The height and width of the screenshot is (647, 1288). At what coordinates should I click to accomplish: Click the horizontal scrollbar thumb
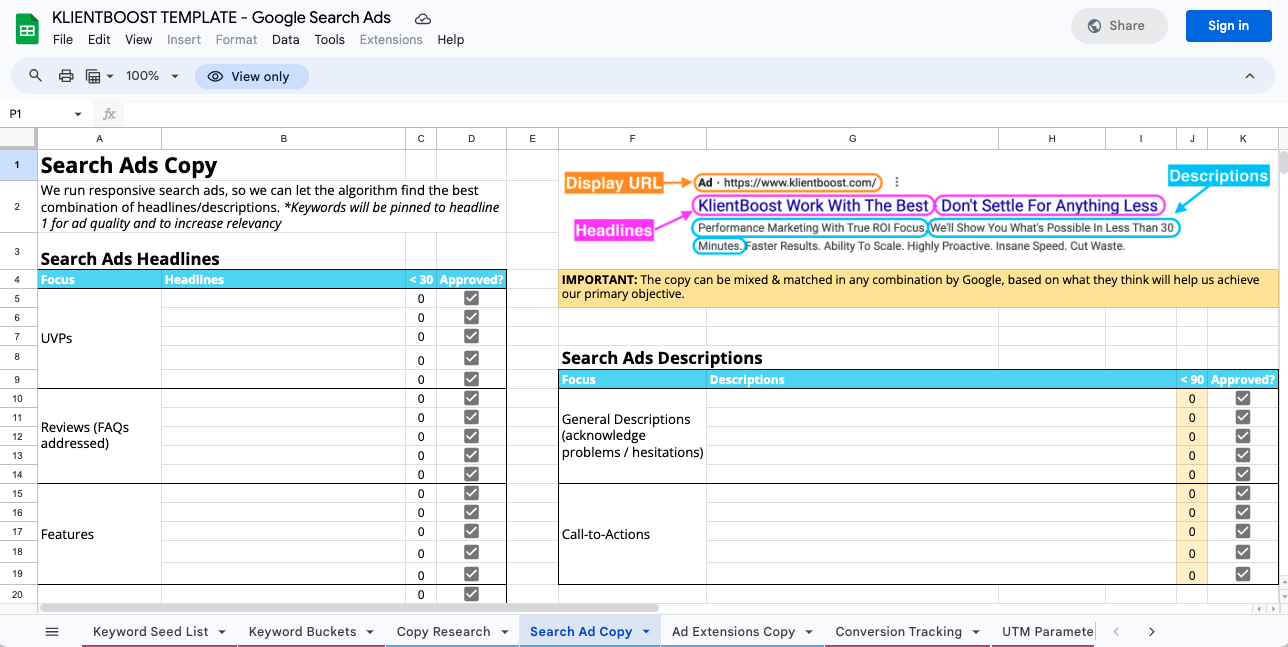click(x=349, y=607)
